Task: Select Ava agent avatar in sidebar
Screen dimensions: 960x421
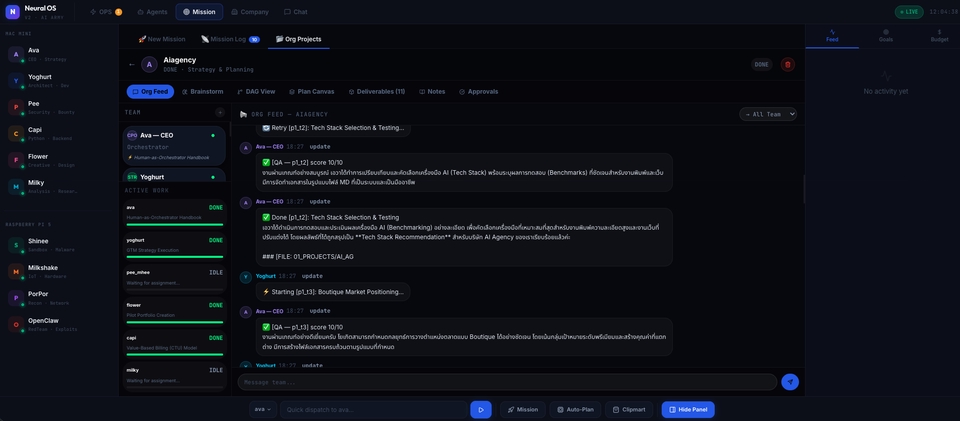Action: point(16,54)
